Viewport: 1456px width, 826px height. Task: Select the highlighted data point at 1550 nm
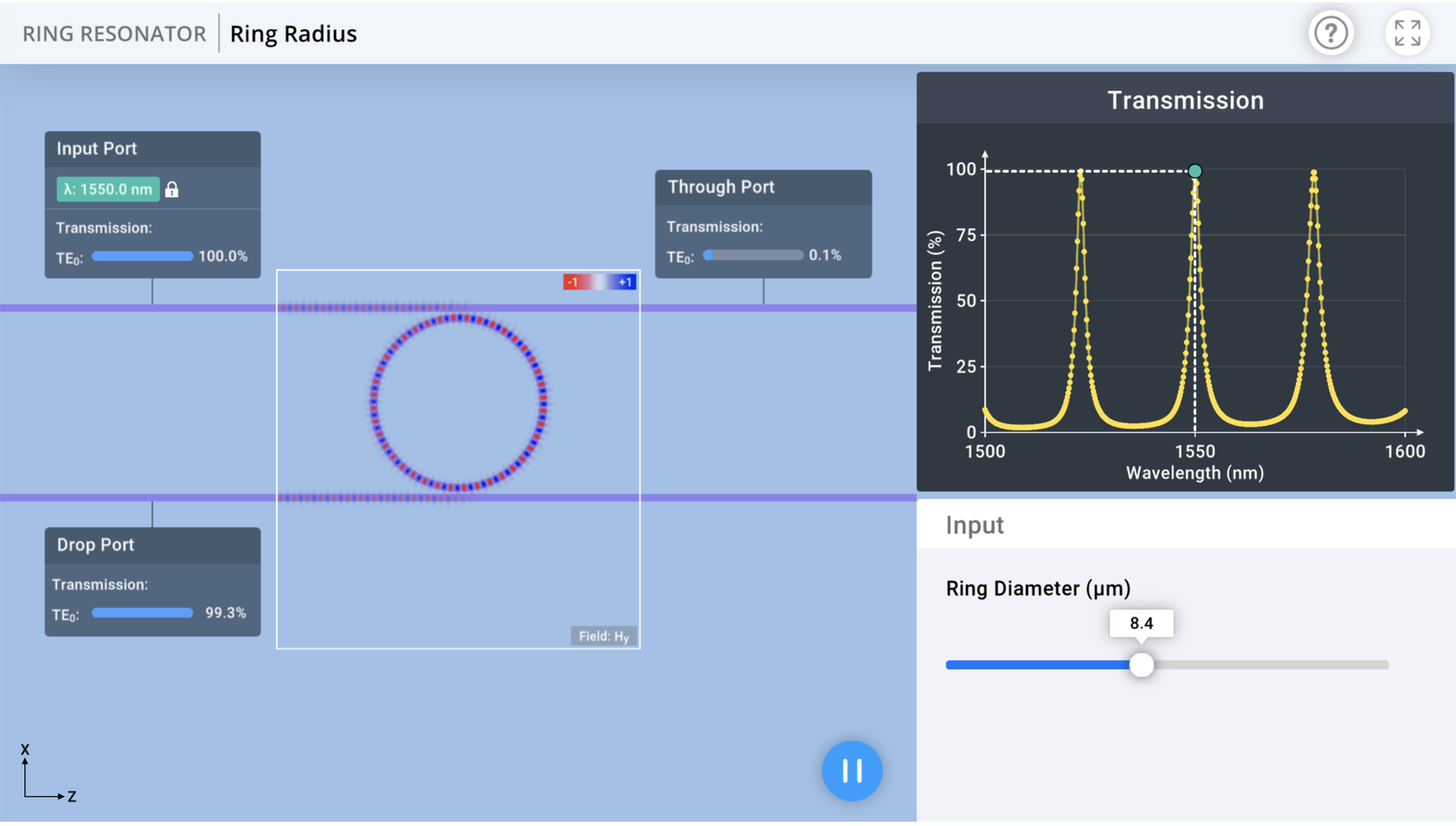pyautogui.click(x=1195, y=170)
